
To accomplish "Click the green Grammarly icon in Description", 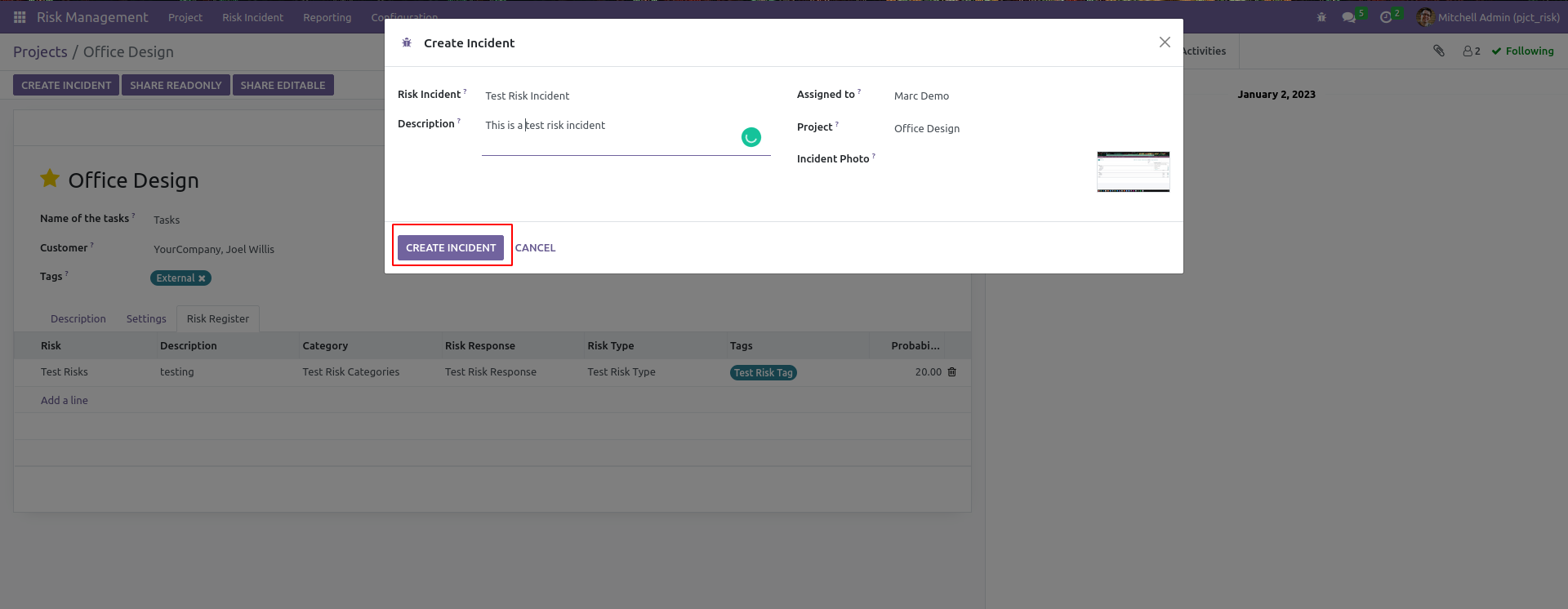I will (x=751, y=137).
